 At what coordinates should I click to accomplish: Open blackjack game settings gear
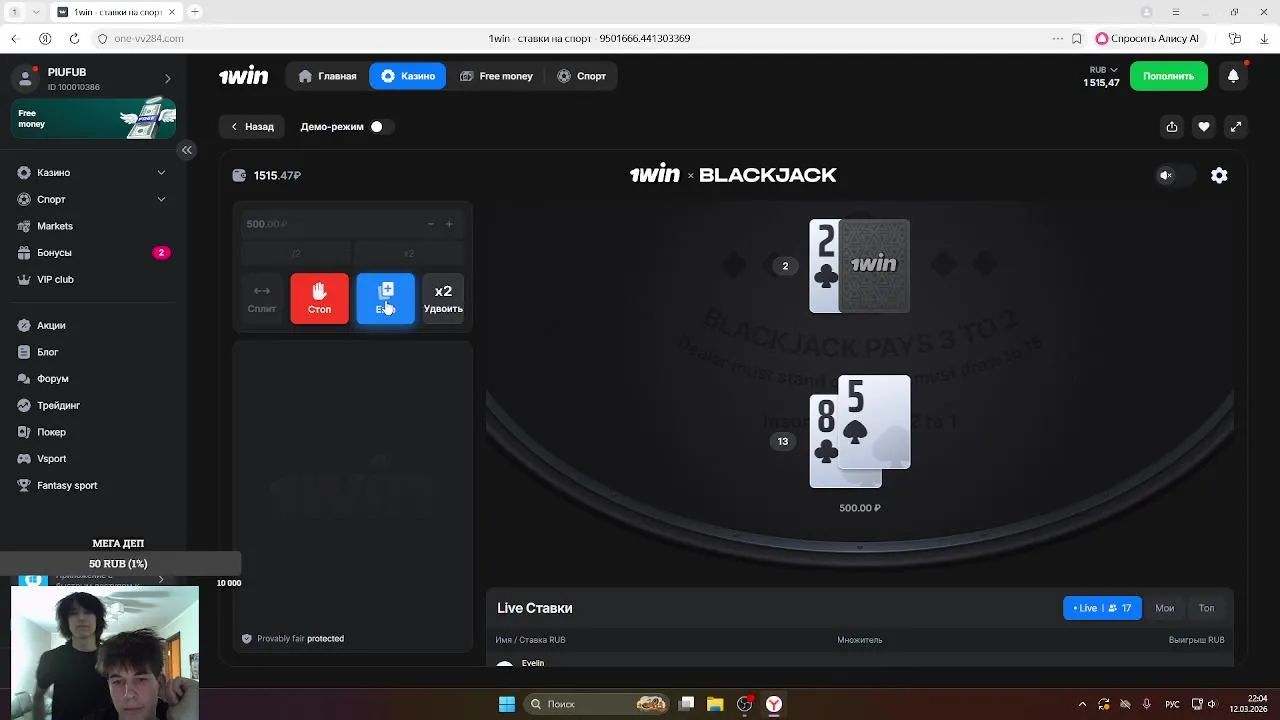click(1219, 175)
